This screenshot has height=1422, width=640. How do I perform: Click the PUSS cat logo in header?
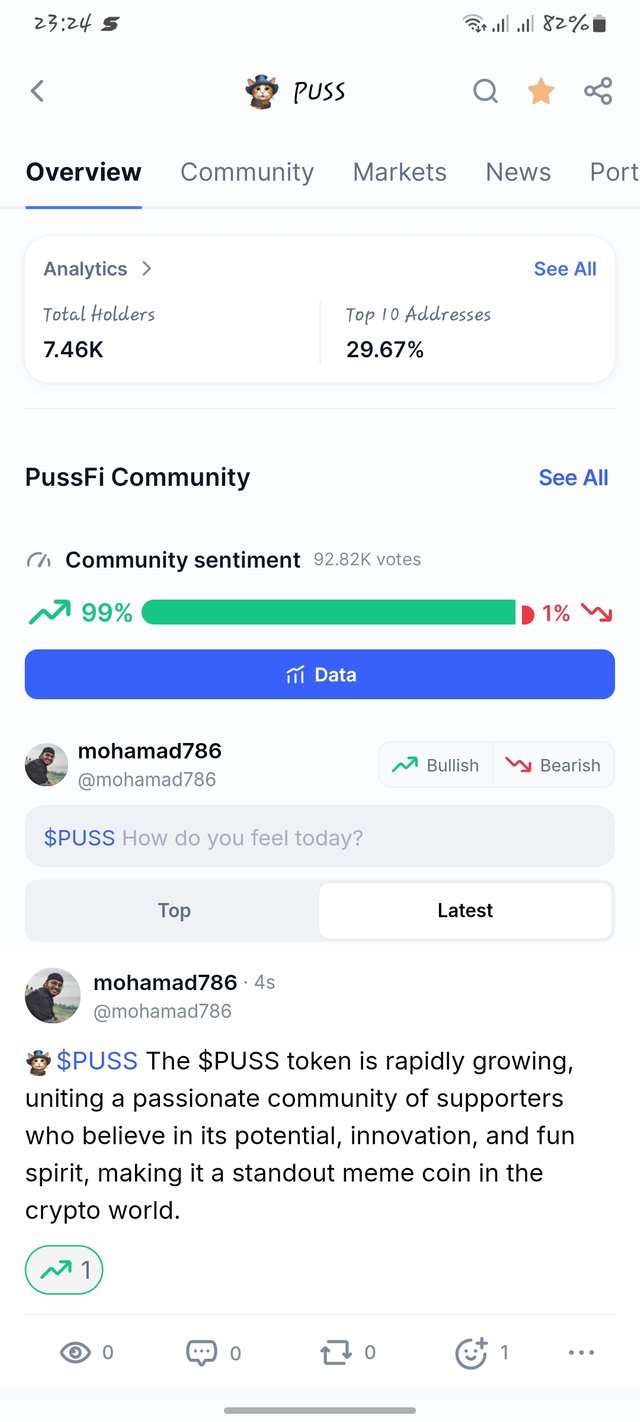click(262, 92)
